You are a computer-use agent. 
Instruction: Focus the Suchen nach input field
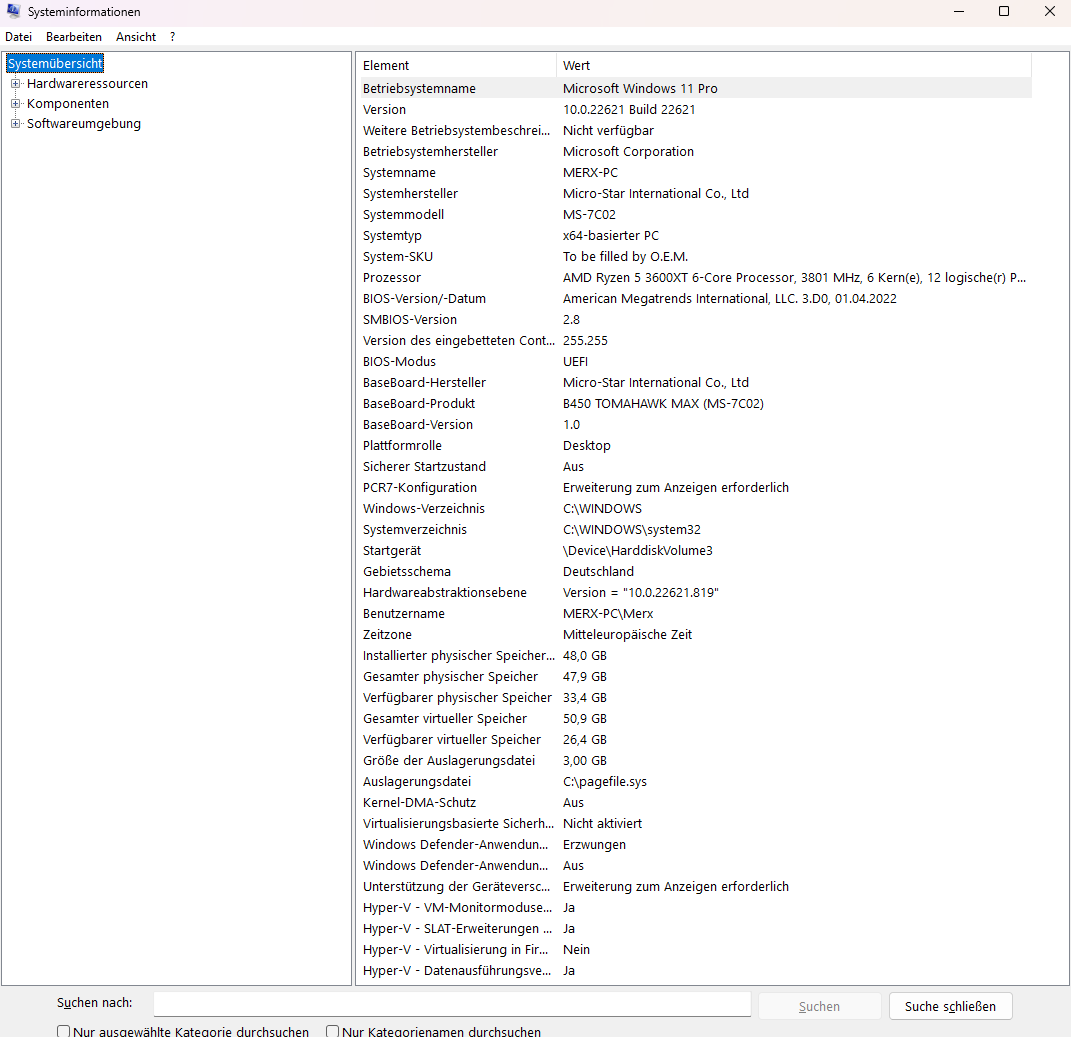pyautogui.click(x=452, y=1004)
